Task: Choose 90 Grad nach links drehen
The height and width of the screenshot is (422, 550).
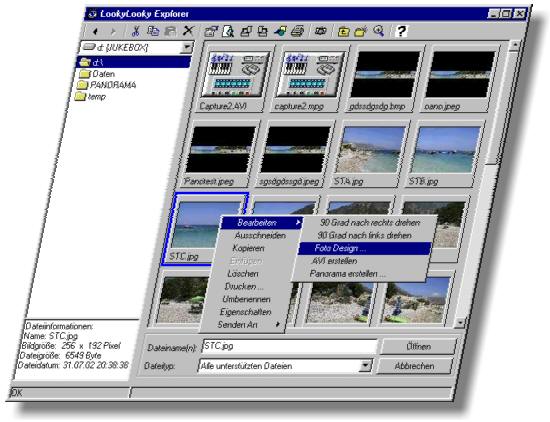Action: 364,235
